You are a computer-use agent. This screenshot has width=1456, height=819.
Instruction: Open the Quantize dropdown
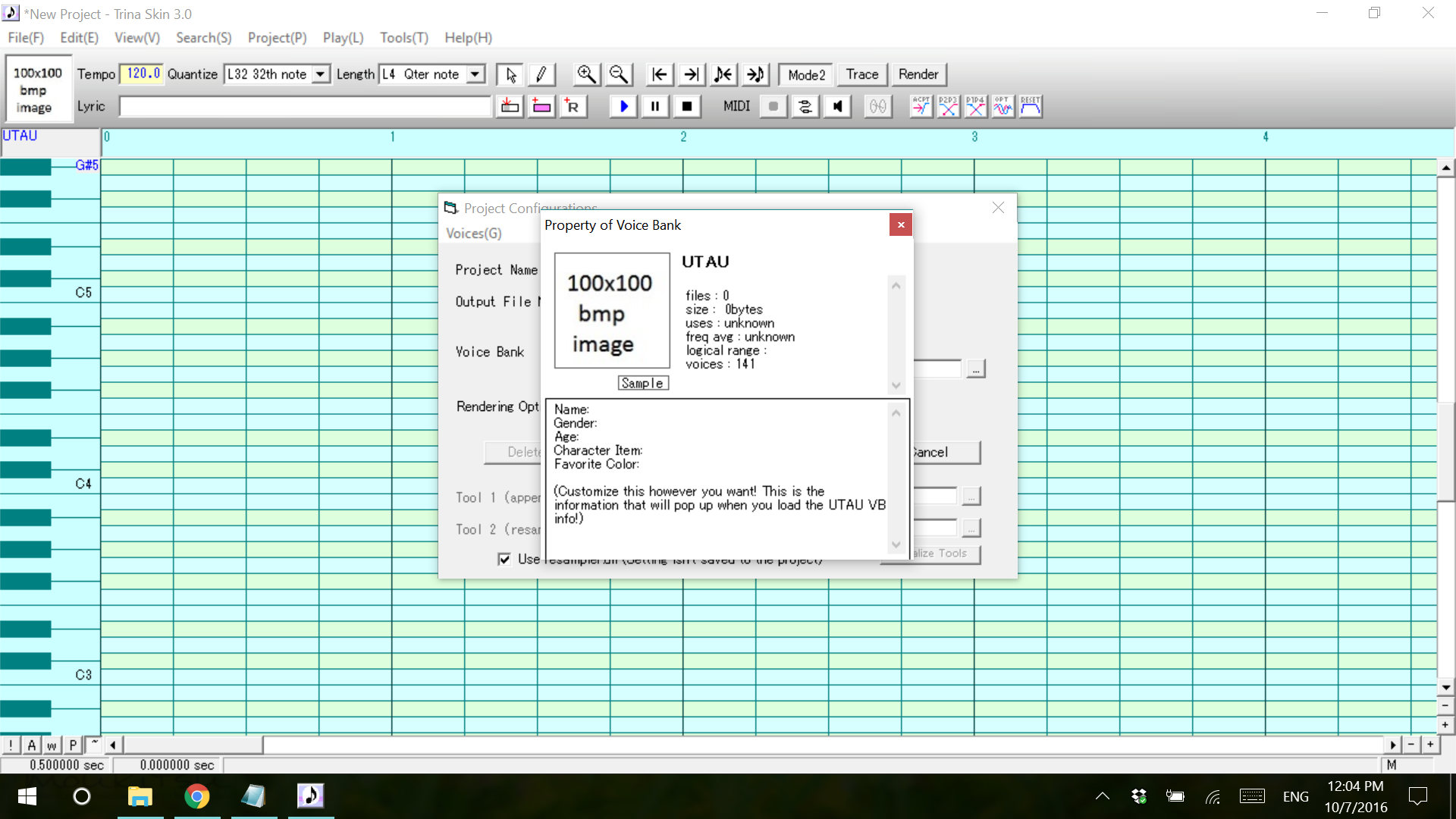pos(321,74)
